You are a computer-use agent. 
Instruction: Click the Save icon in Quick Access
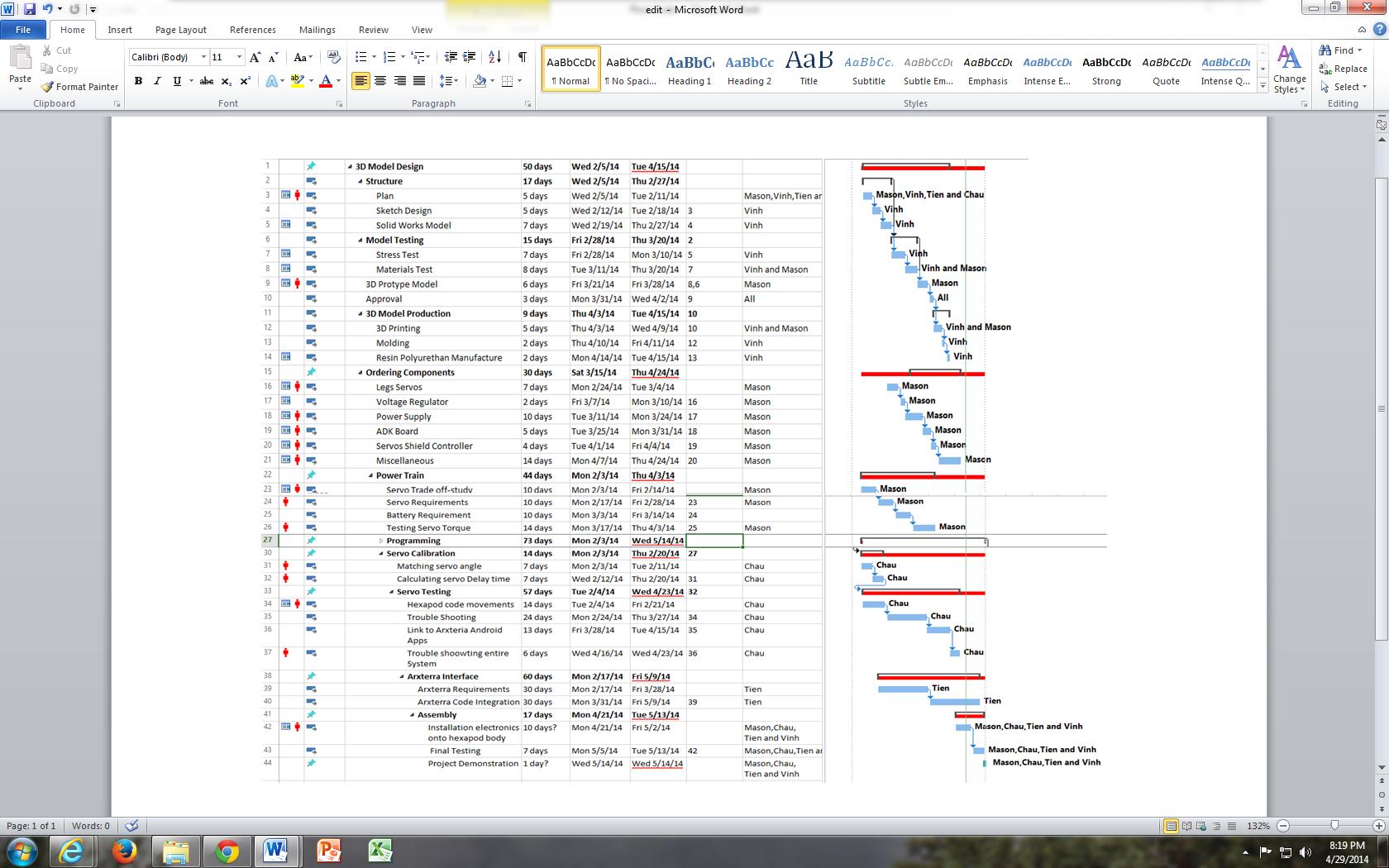tap(30, 9)
